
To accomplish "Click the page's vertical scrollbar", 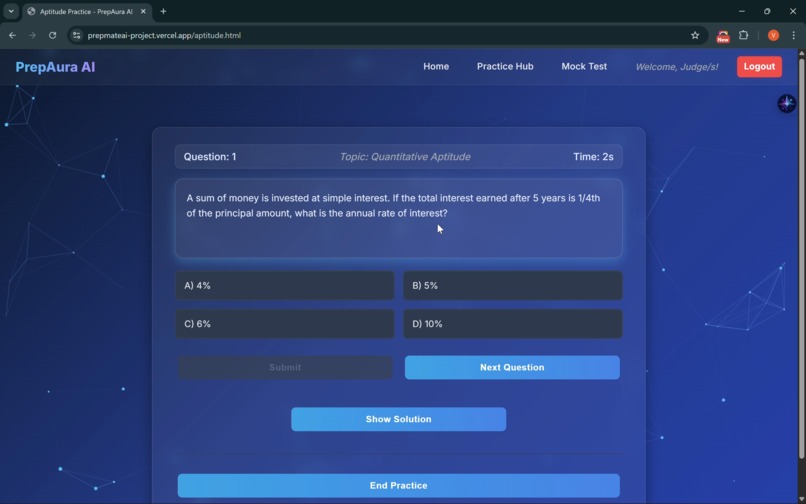I will (801, 257).
